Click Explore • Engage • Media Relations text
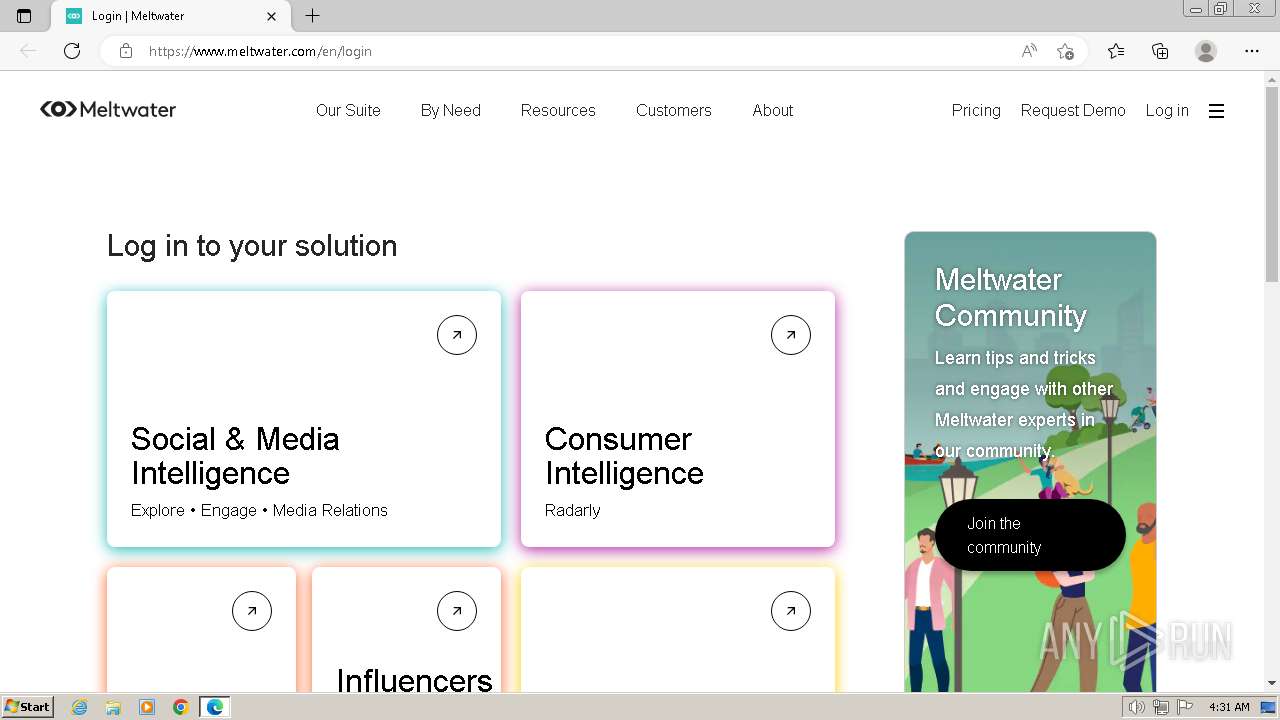The image size is (1280, 720). tap(259, 510)
